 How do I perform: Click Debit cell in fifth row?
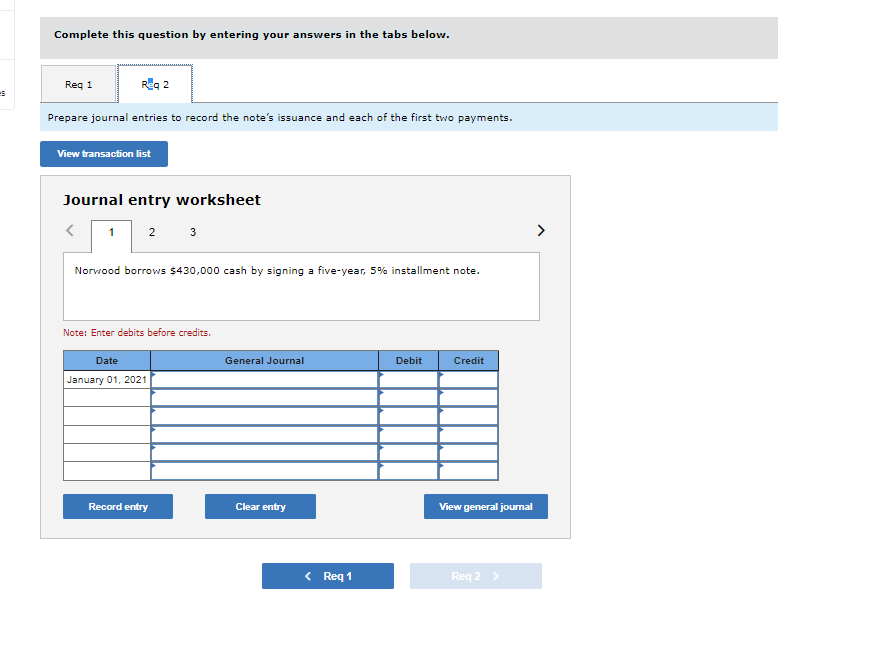click(x=409, y=453)
